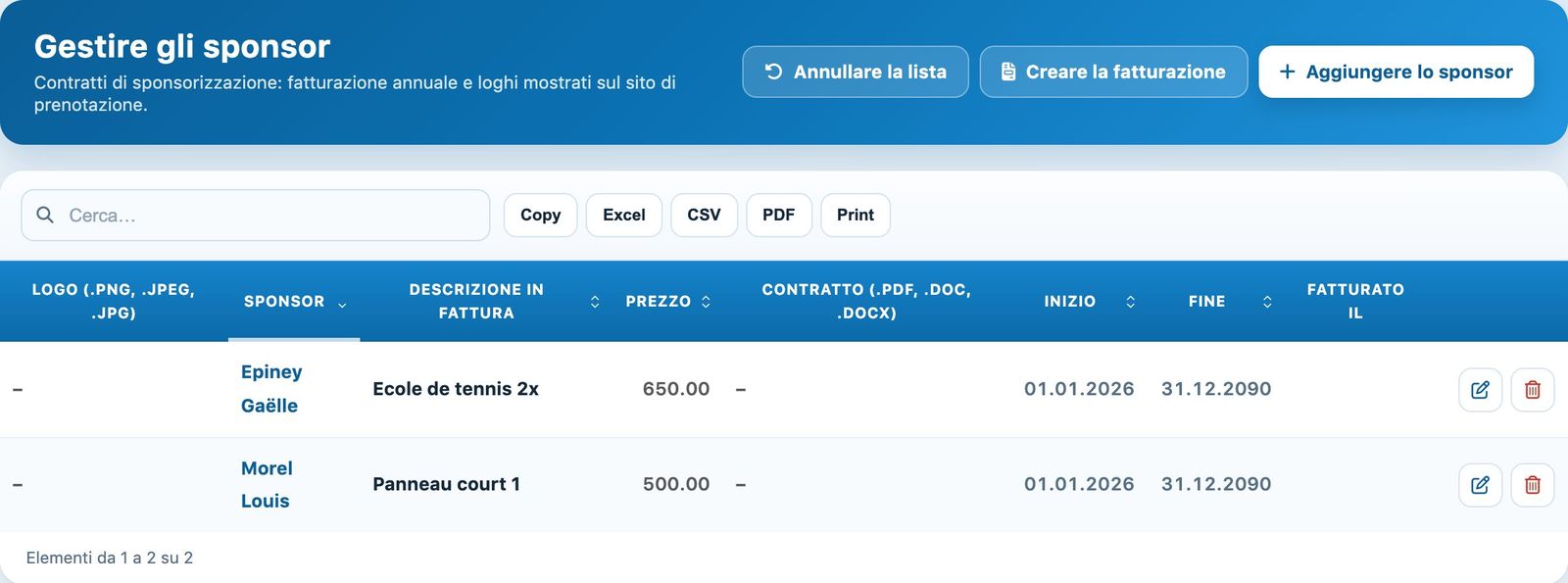Sort by the Fine column
1568x583 pixels.
click(1217, 302)
